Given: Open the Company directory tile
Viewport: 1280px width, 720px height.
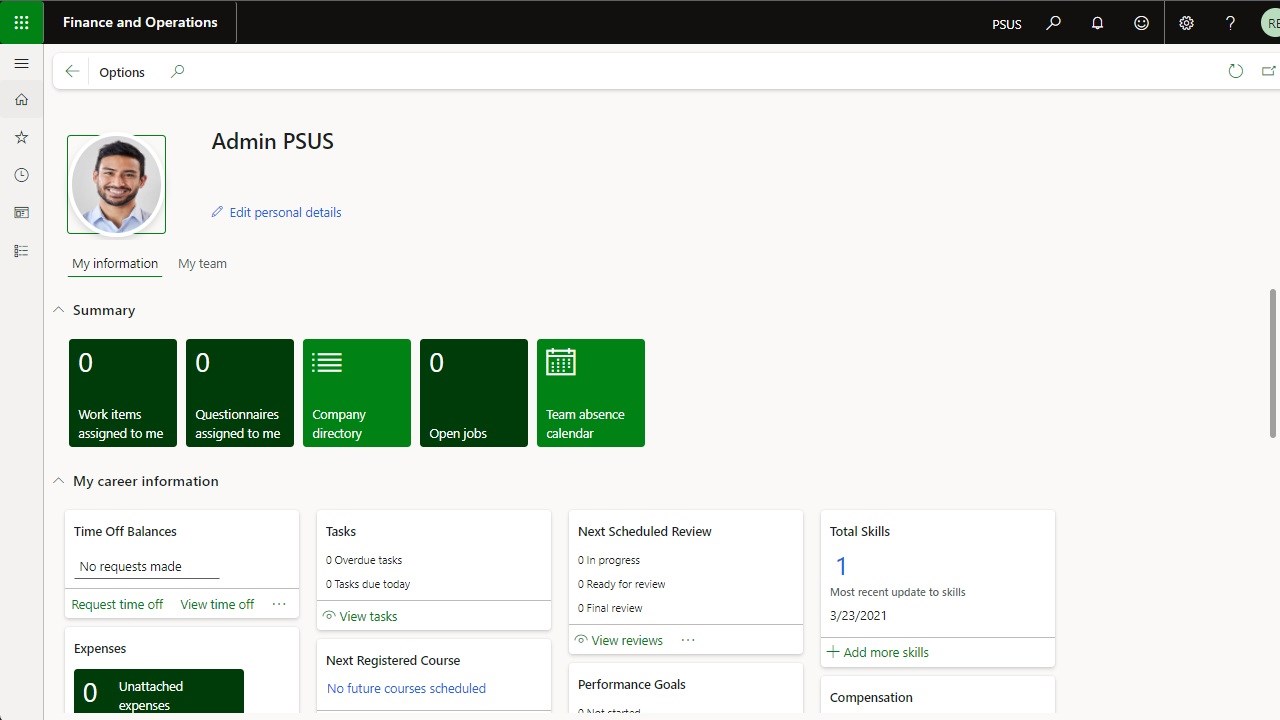Looking at the screenshot, I should (357, 393).
